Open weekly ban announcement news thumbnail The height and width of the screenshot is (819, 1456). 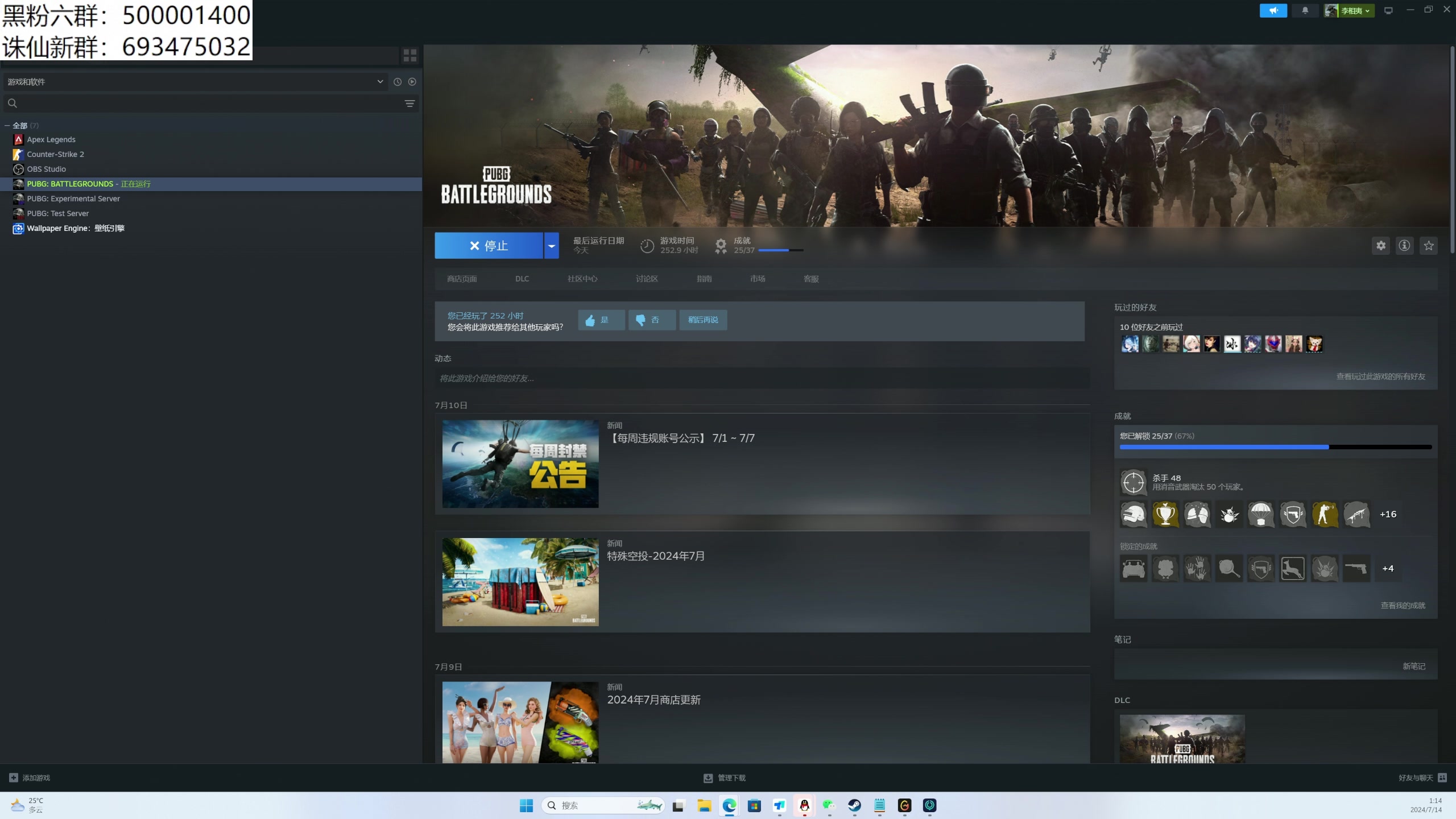click(x=520, y=464)
